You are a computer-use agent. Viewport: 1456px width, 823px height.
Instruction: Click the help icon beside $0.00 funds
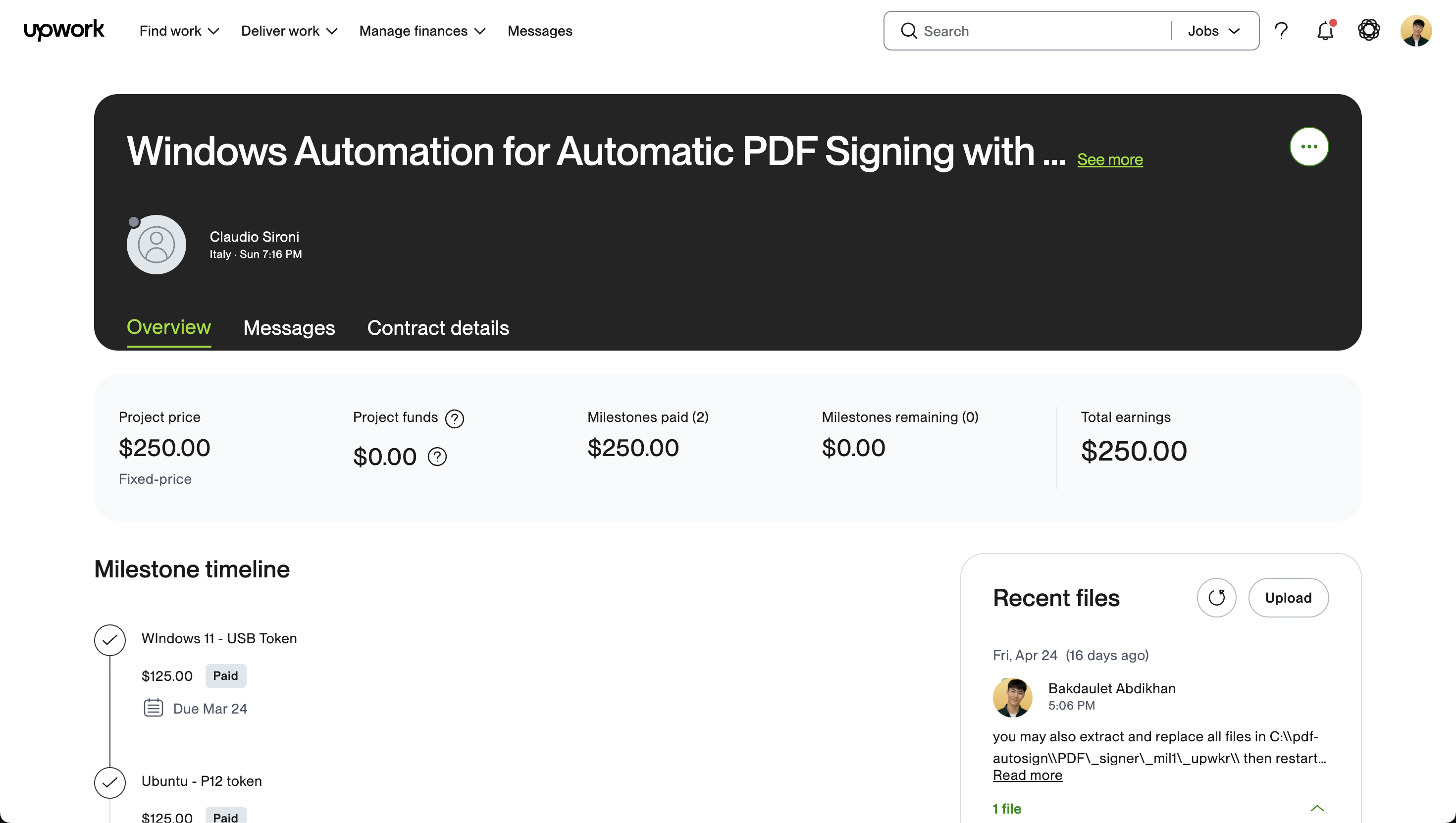(x=437, y=456)
